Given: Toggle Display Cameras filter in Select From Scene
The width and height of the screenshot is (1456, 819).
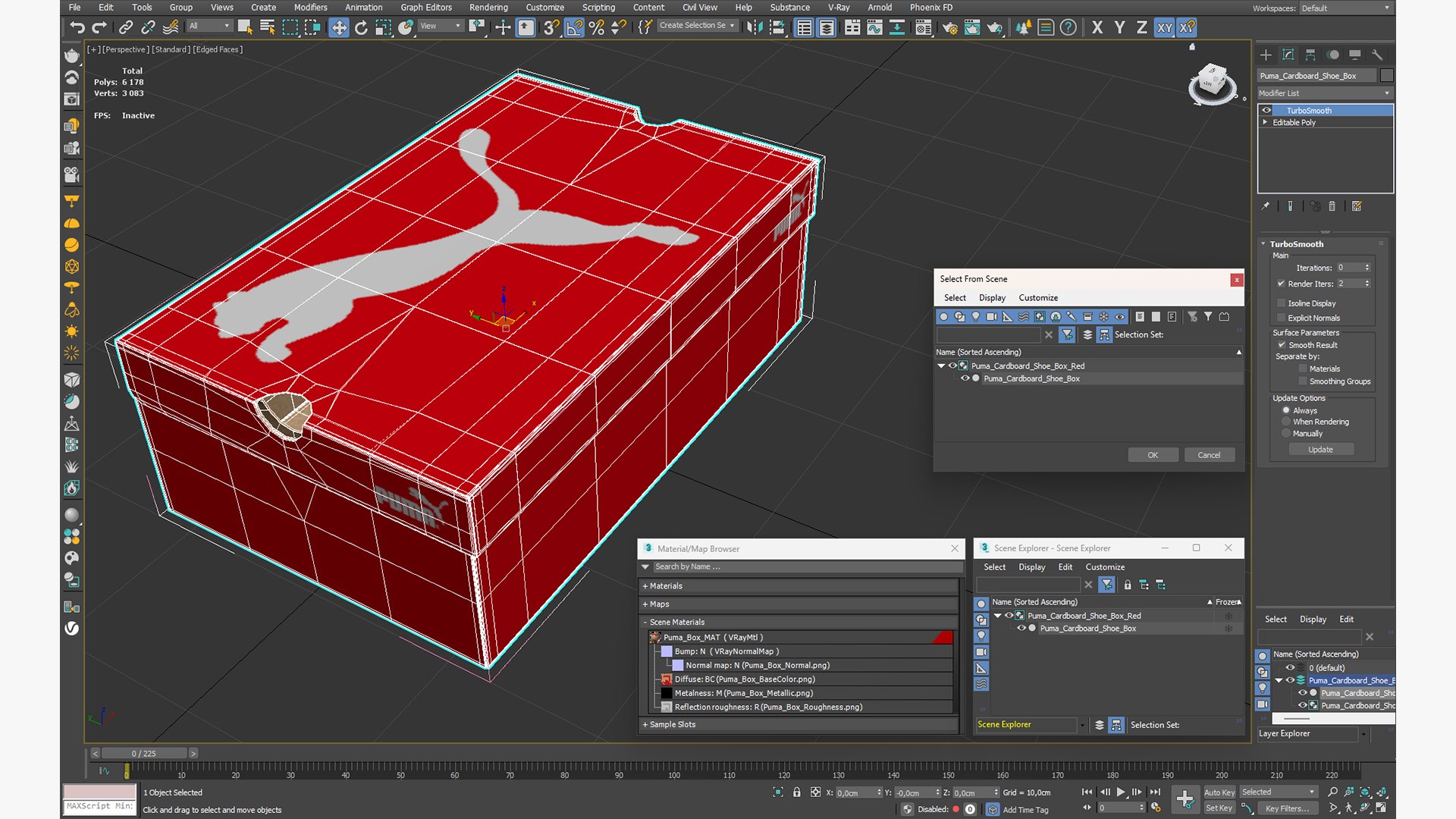Looking at the screenshot, I should pyautogui.click(x=991, y=316).
